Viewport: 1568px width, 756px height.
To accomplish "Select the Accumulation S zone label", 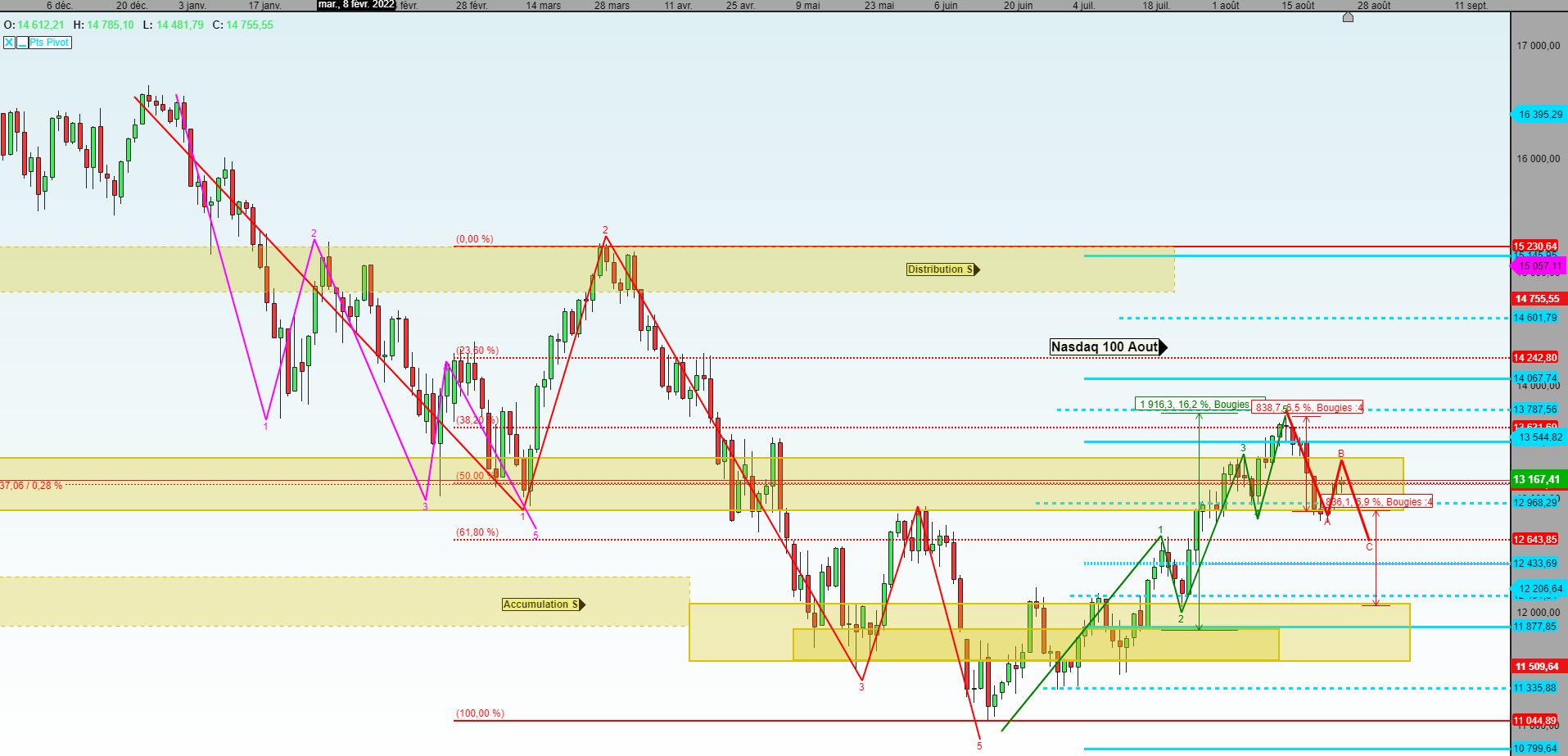I will coord(544,604).
